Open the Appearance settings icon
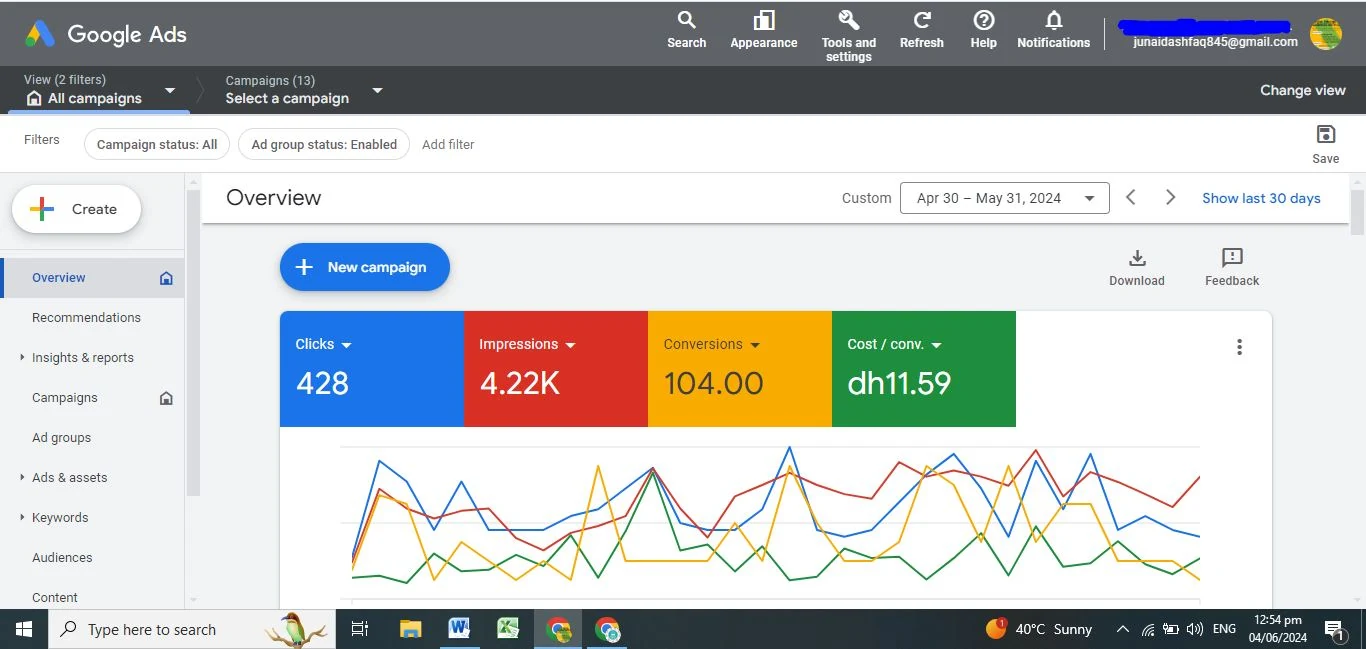The width and height of the screenshot is (1366, 649). (x=764, y=29)
